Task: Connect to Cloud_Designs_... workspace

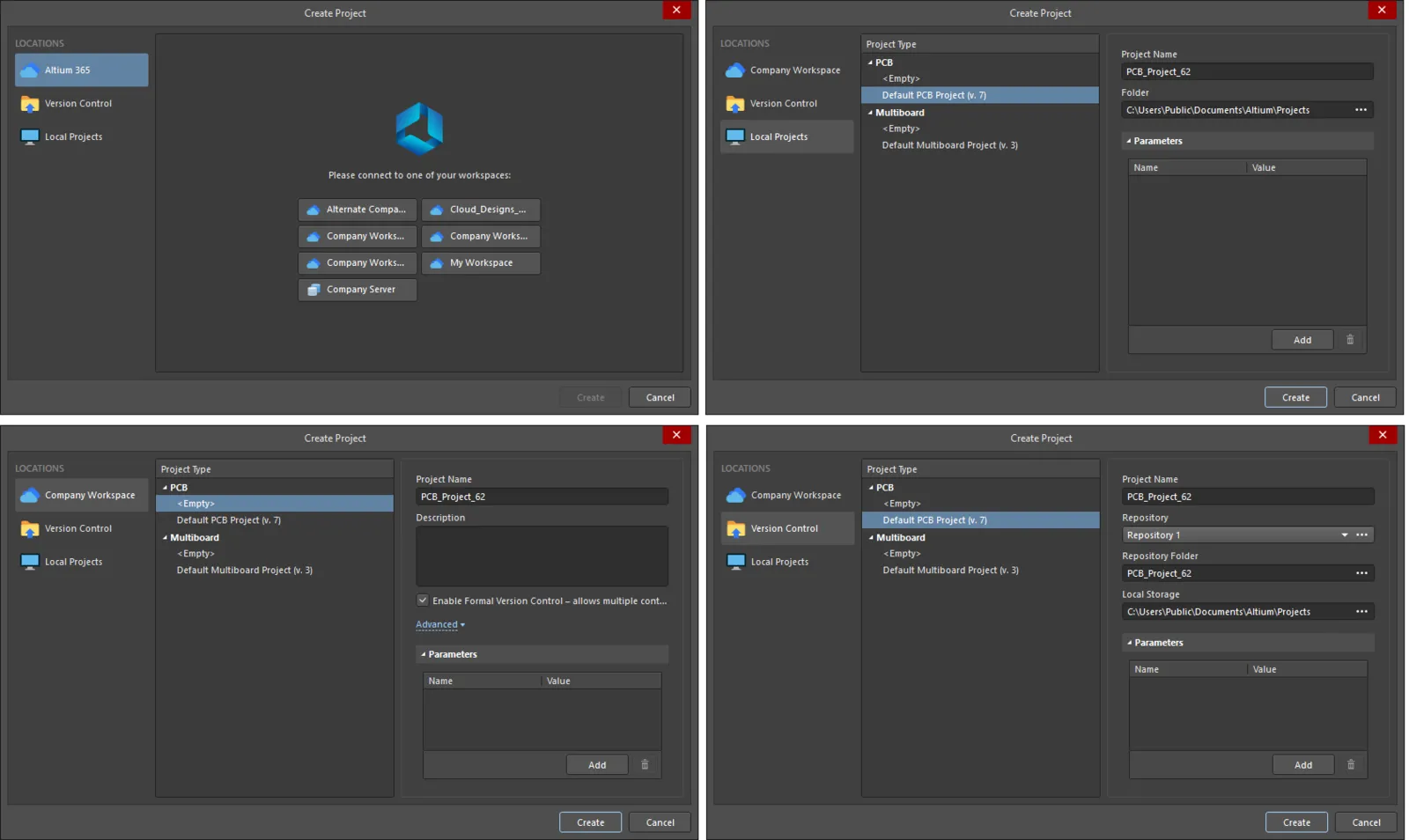Action: pyautogui.click(x=481, y=210)
